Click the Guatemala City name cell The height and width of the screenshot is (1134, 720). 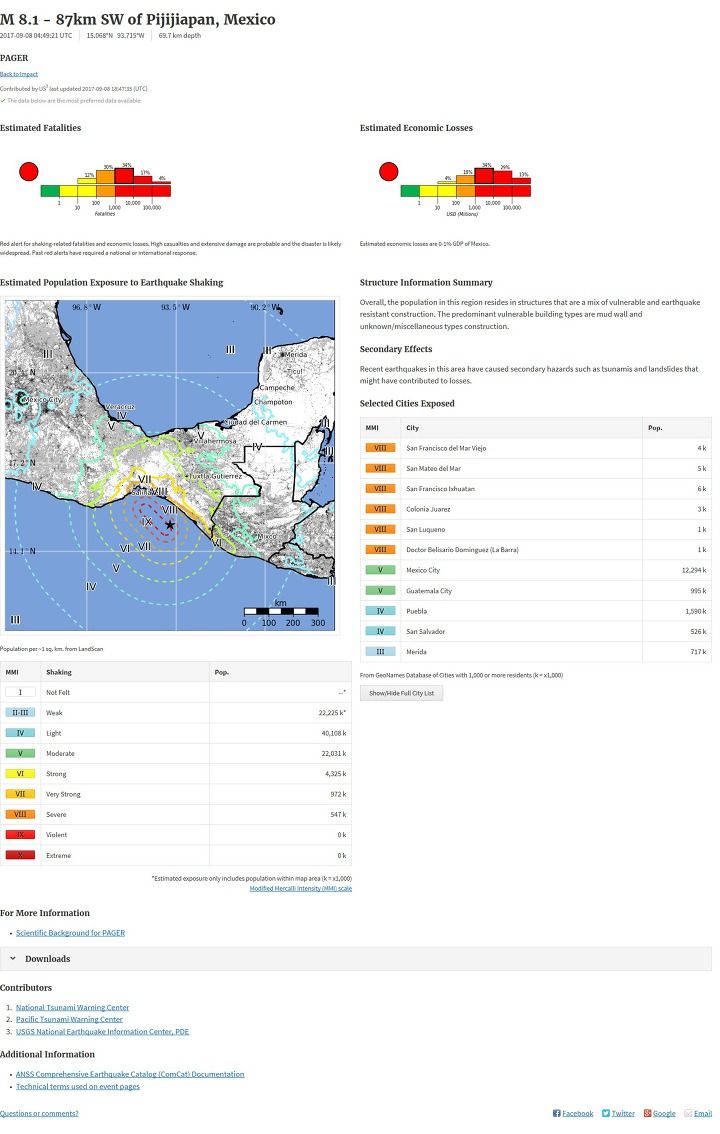(x=429, y=591)
